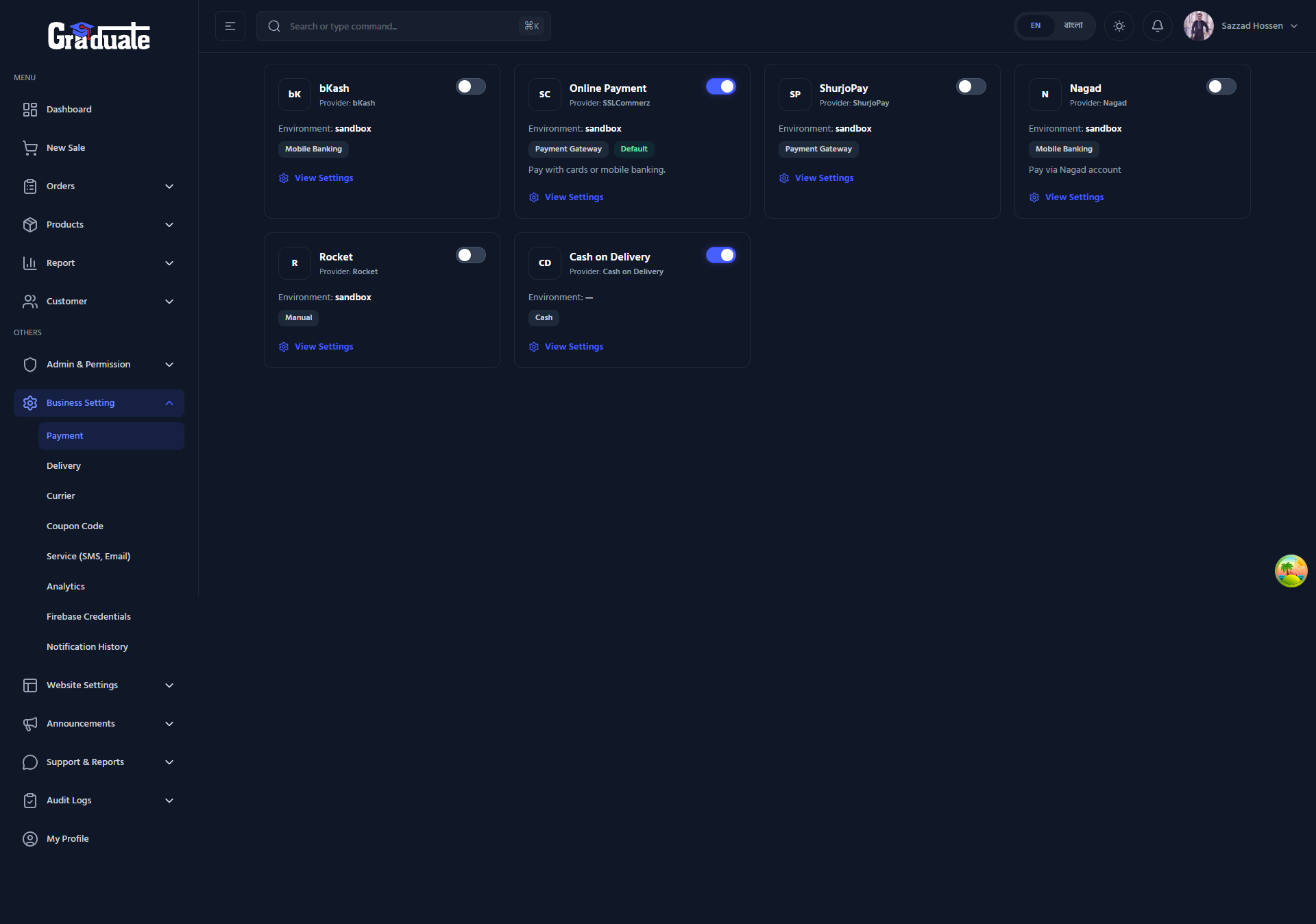Open View Settings for Nagad
This screenshot has height=924, width=1316.
(1067, 197)
